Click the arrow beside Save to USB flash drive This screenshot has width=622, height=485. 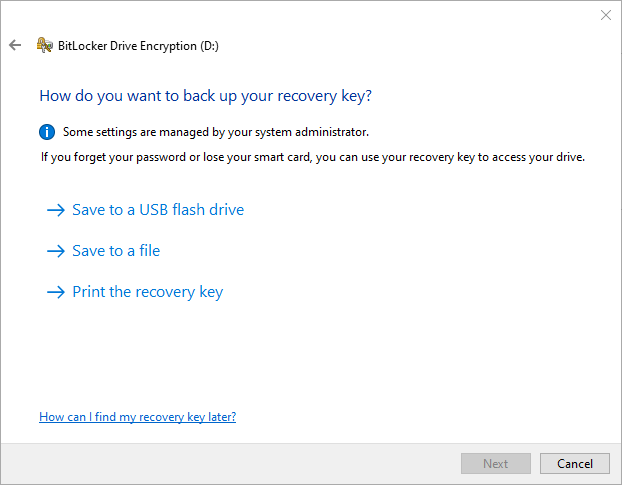55,210
